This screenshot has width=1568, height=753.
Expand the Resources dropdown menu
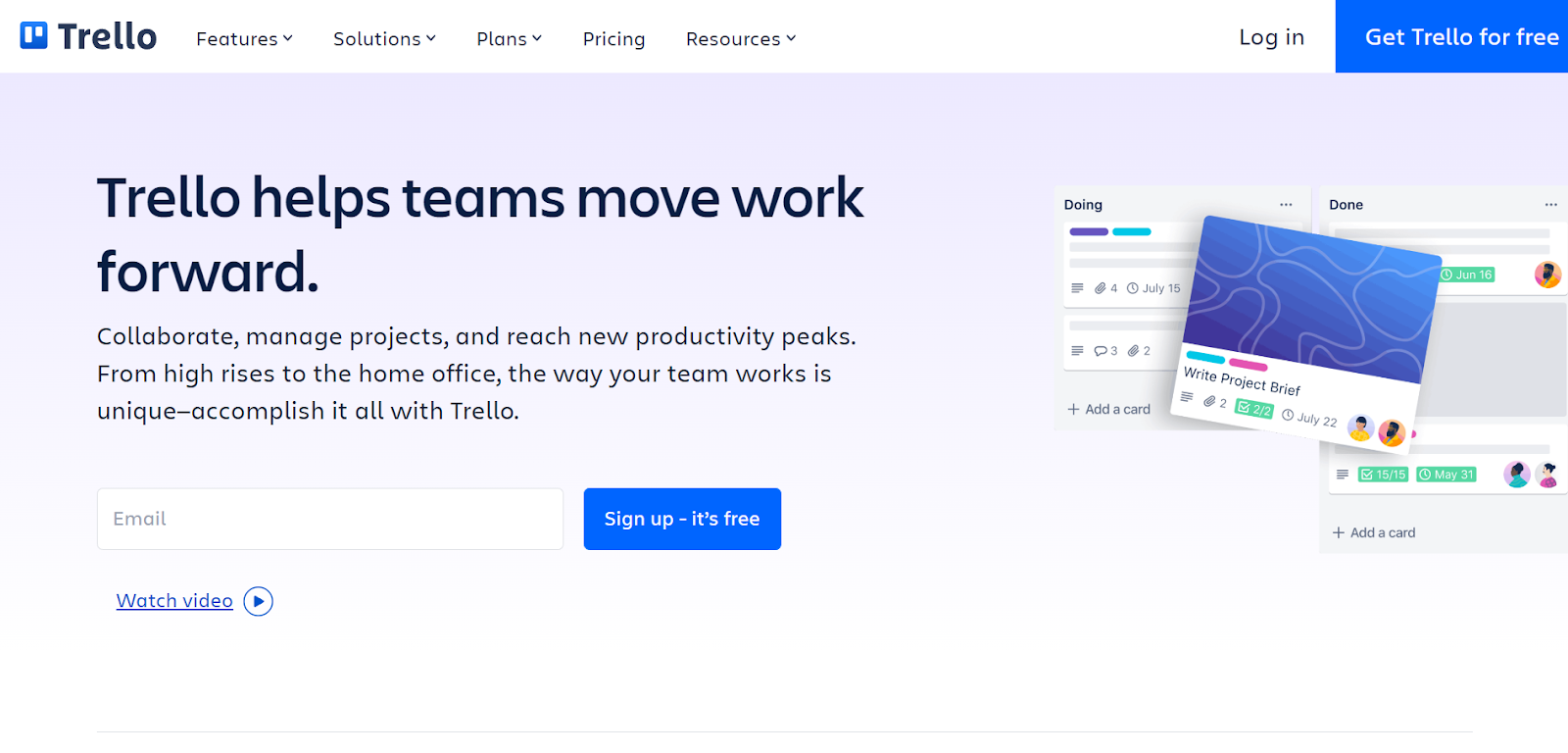(x=741, y=38)
